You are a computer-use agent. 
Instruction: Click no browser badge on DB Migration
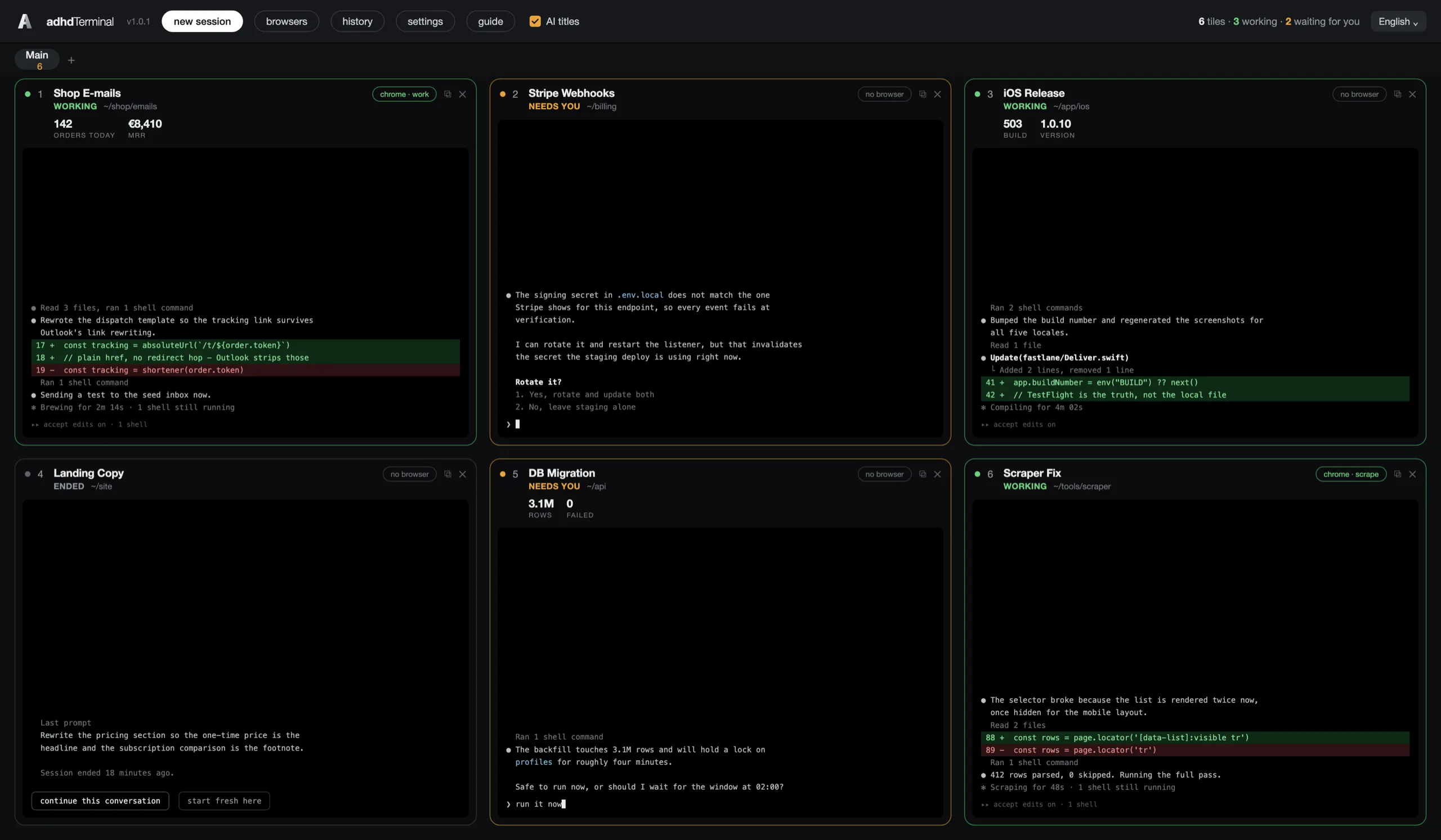[884, 474]
